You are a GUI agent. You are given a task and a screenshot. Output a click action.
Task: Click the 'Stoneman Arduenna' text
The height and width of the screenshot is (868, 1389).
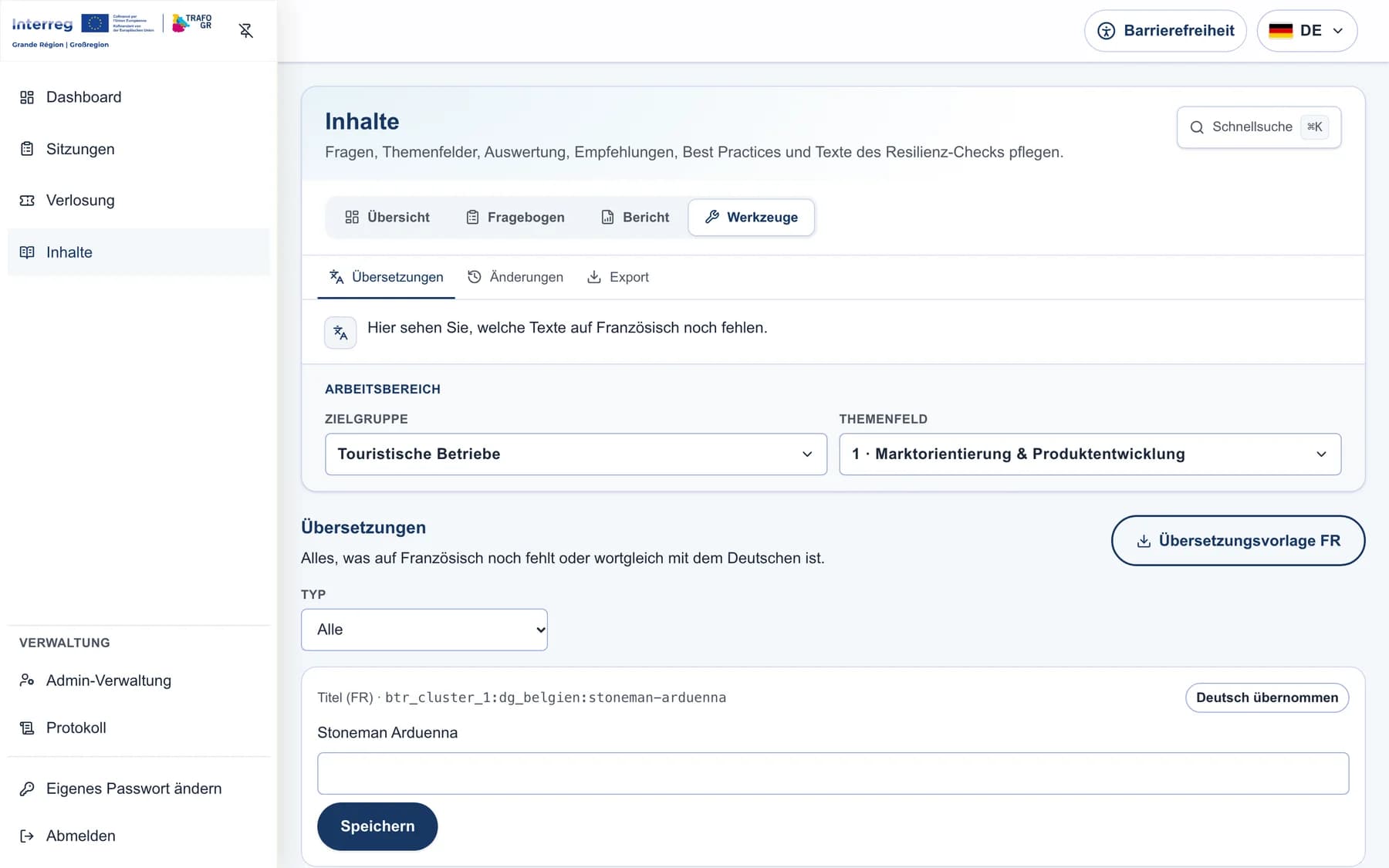coord(387,733)
